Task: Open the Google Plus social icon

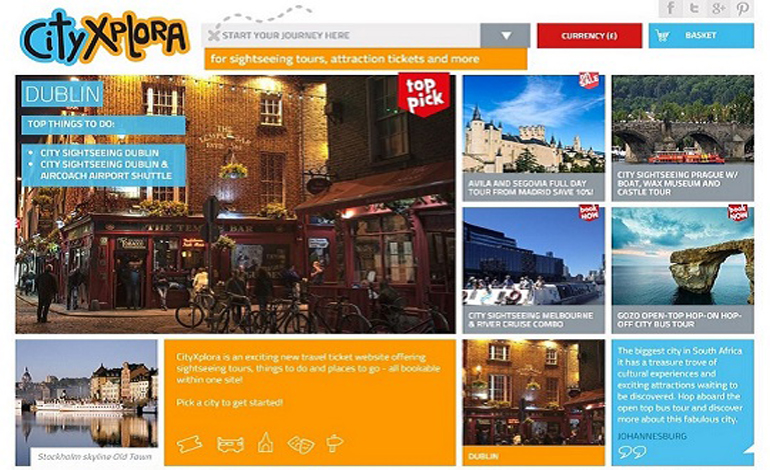Action: pyautogui.click(x=717, y=8)
